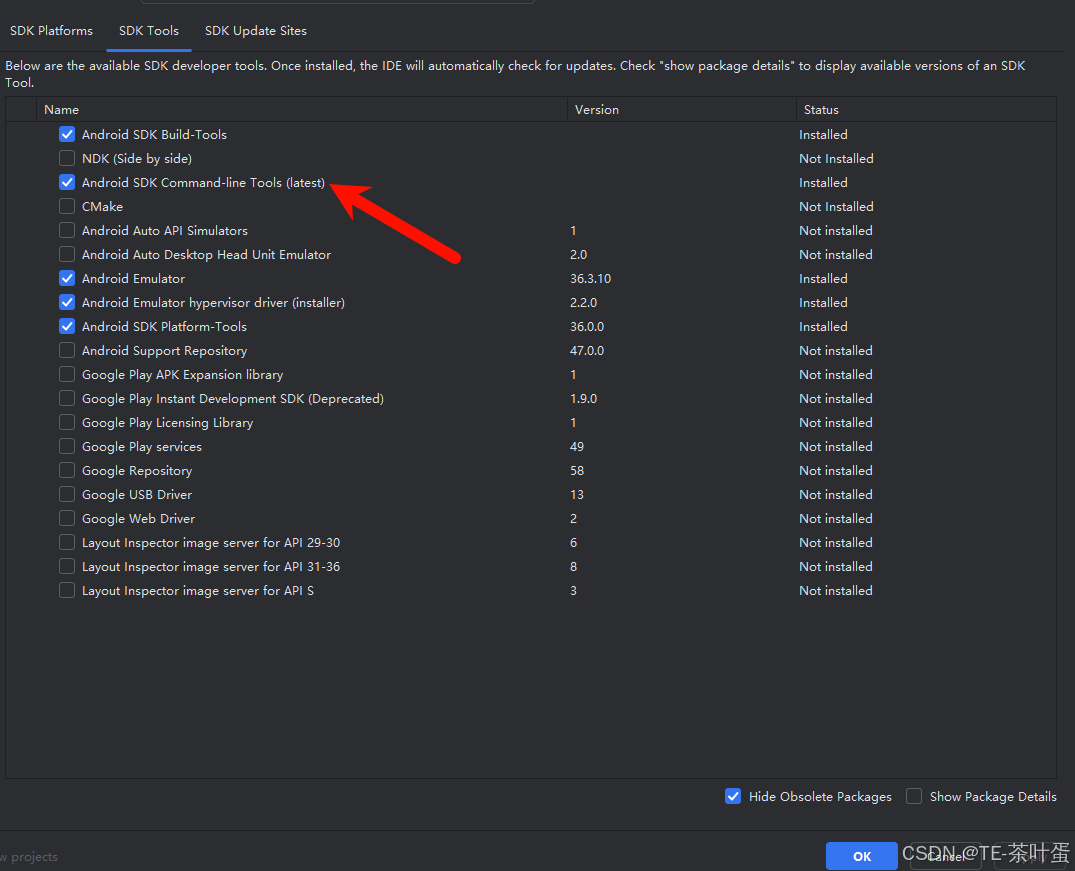Select Android SDK Platform-Tools label

click(165, 326)
